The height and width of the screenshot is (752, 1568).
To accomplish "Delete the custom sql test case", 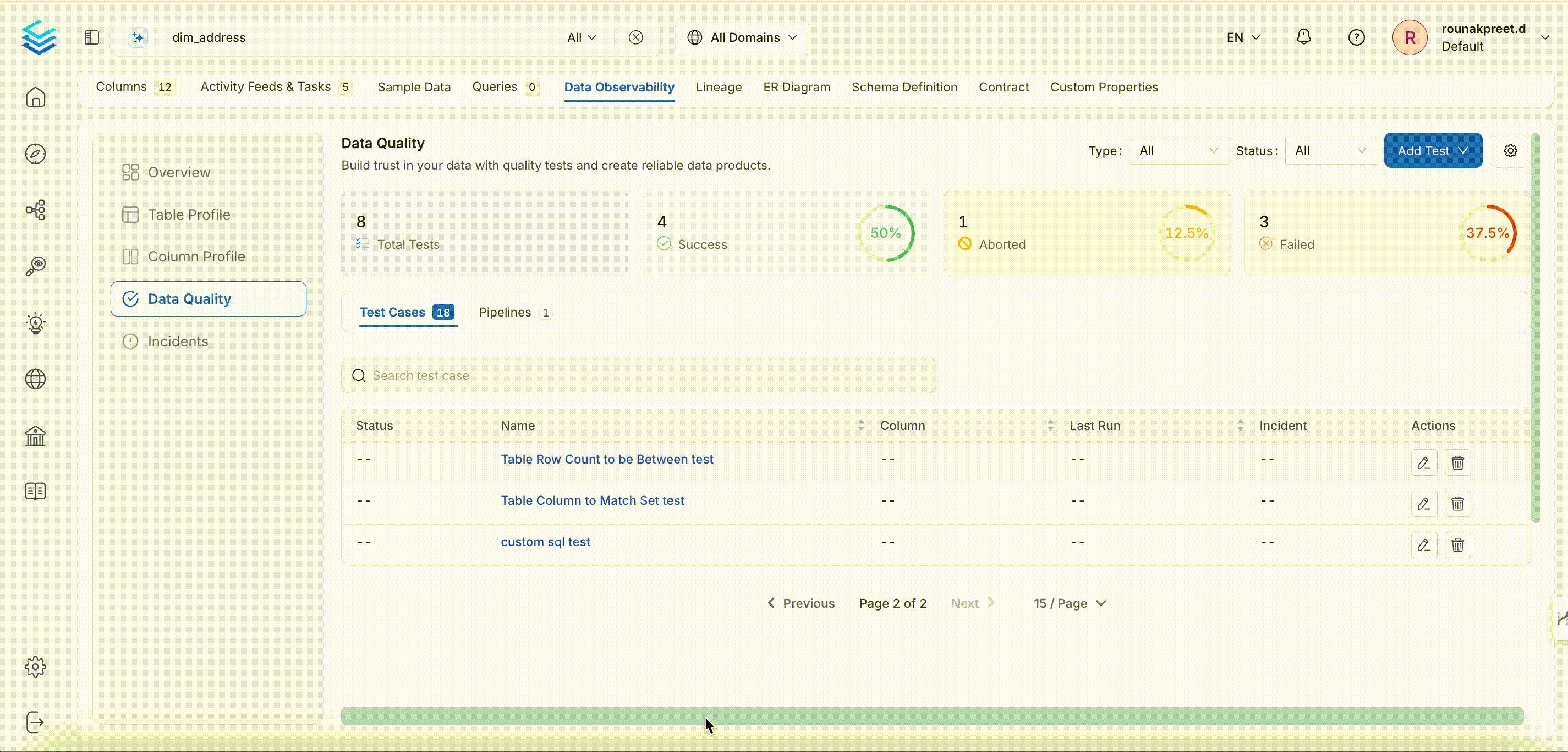I will coord(1457,545).
